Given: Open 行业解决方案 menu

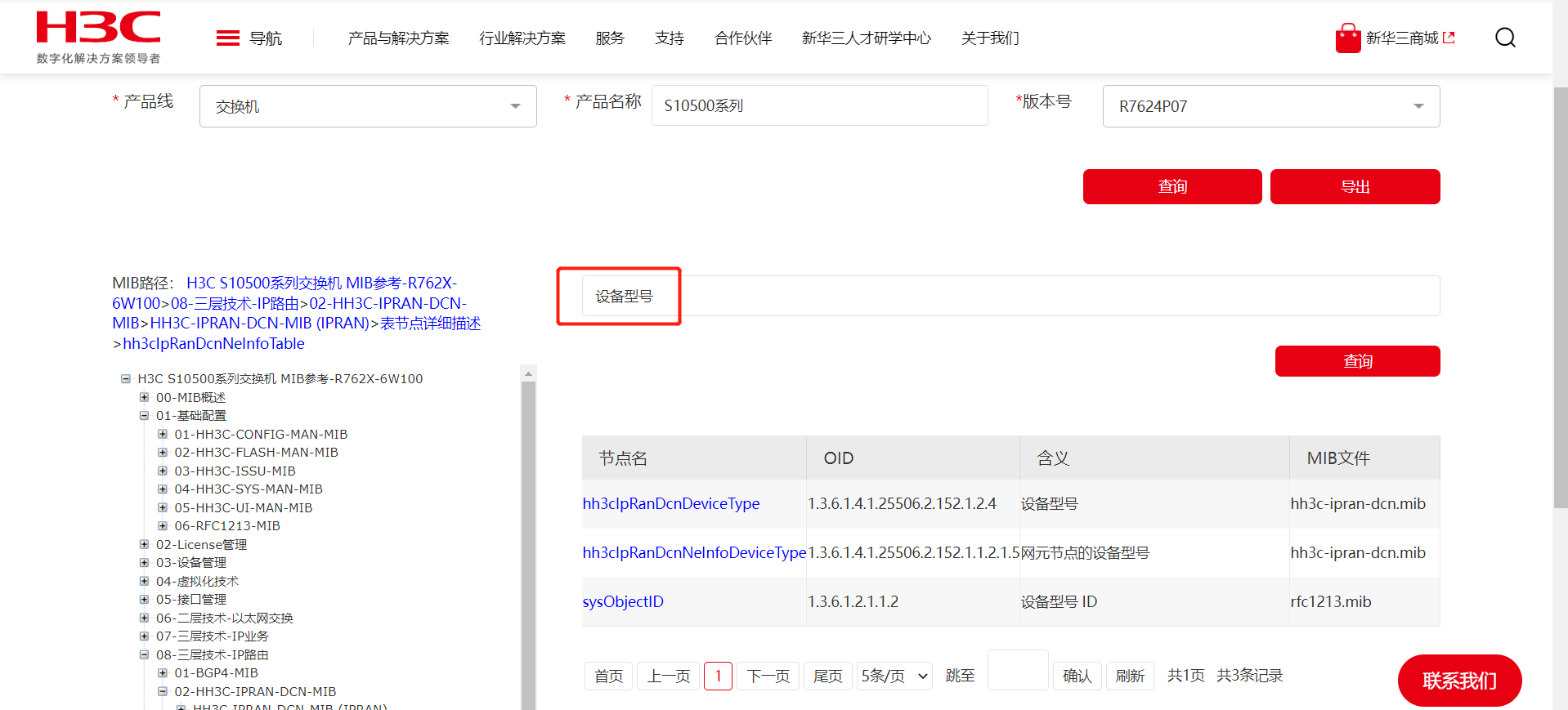Looking at the screenshot, I should [x=522, y=38].
